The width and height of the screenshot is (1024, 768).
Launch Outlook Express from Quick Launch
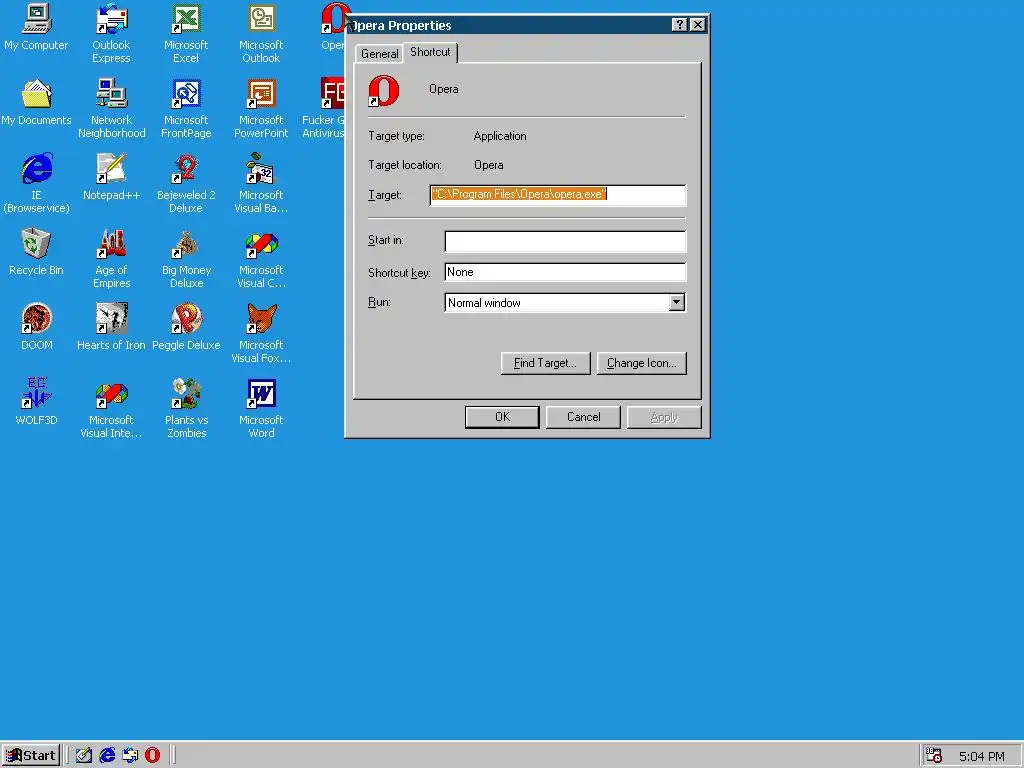[x=130, y=755]
